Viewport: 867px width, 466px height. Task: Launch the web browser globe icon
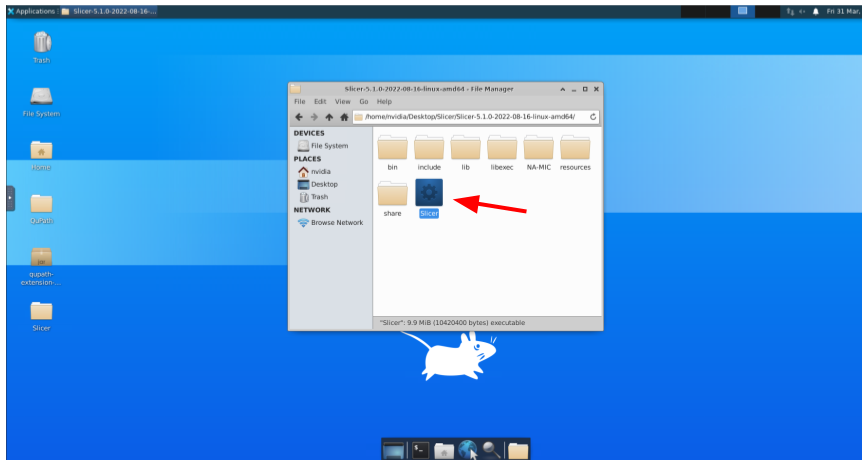click(x=467, y=451)
